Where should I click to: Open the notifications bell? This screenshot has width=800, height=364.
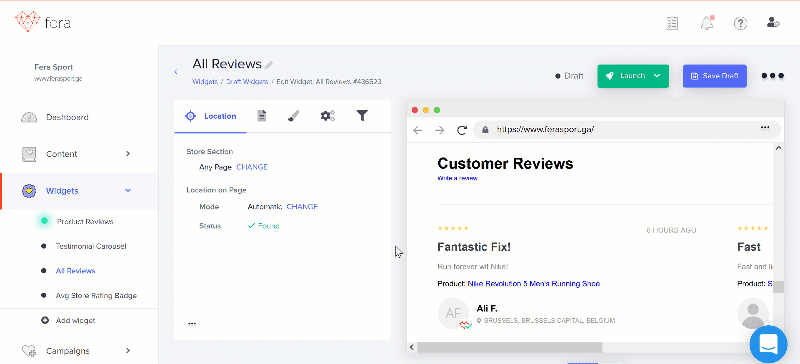click(x=707, y=23)
